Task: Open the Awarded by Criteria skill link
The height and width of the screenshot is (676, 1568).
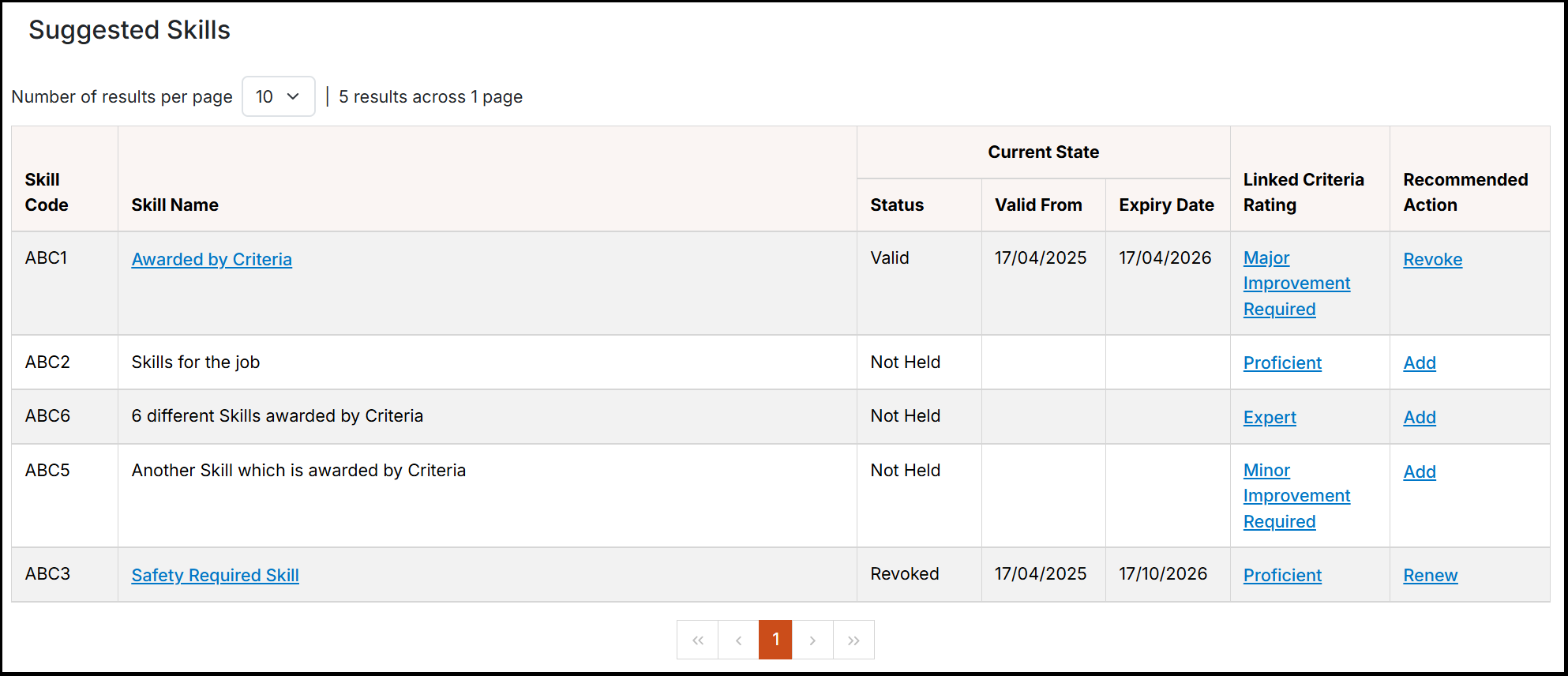Action: click(x=212, y=259)
